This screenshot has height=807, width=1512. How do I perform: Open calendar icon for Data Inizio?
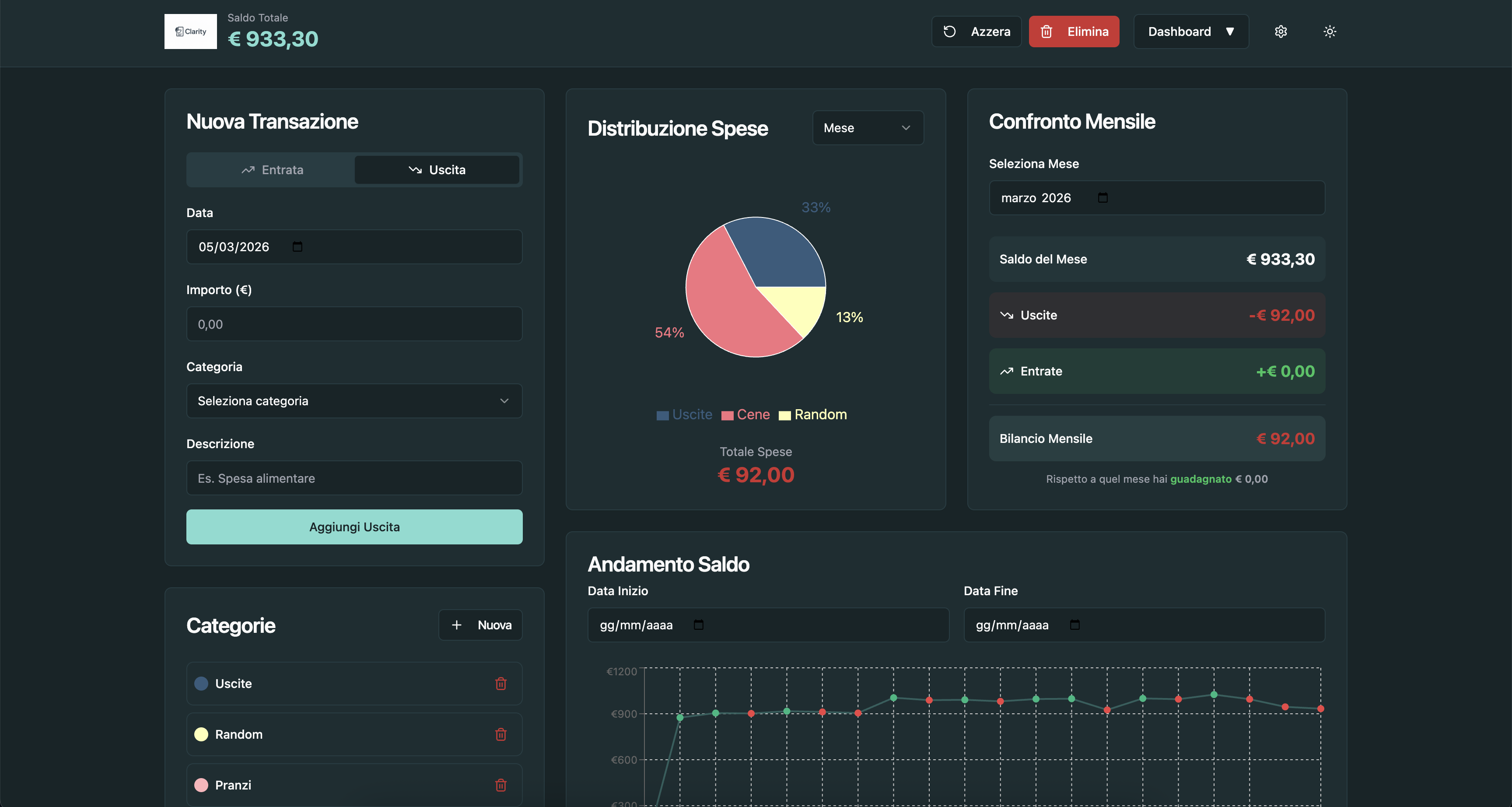(x=699, y=625)
